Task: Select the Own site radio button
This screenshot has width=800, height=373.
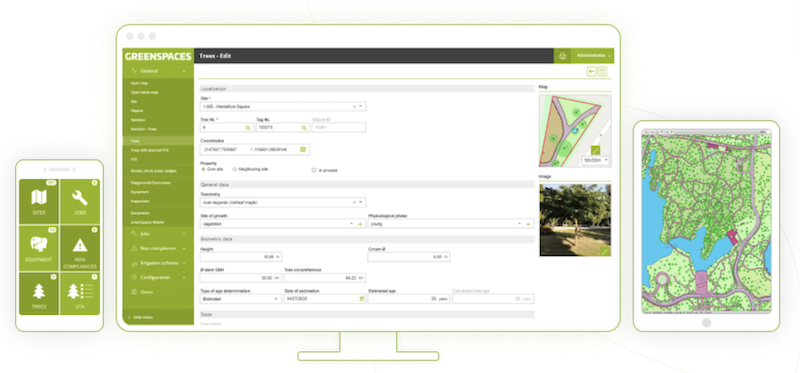Action: point(203,169)
